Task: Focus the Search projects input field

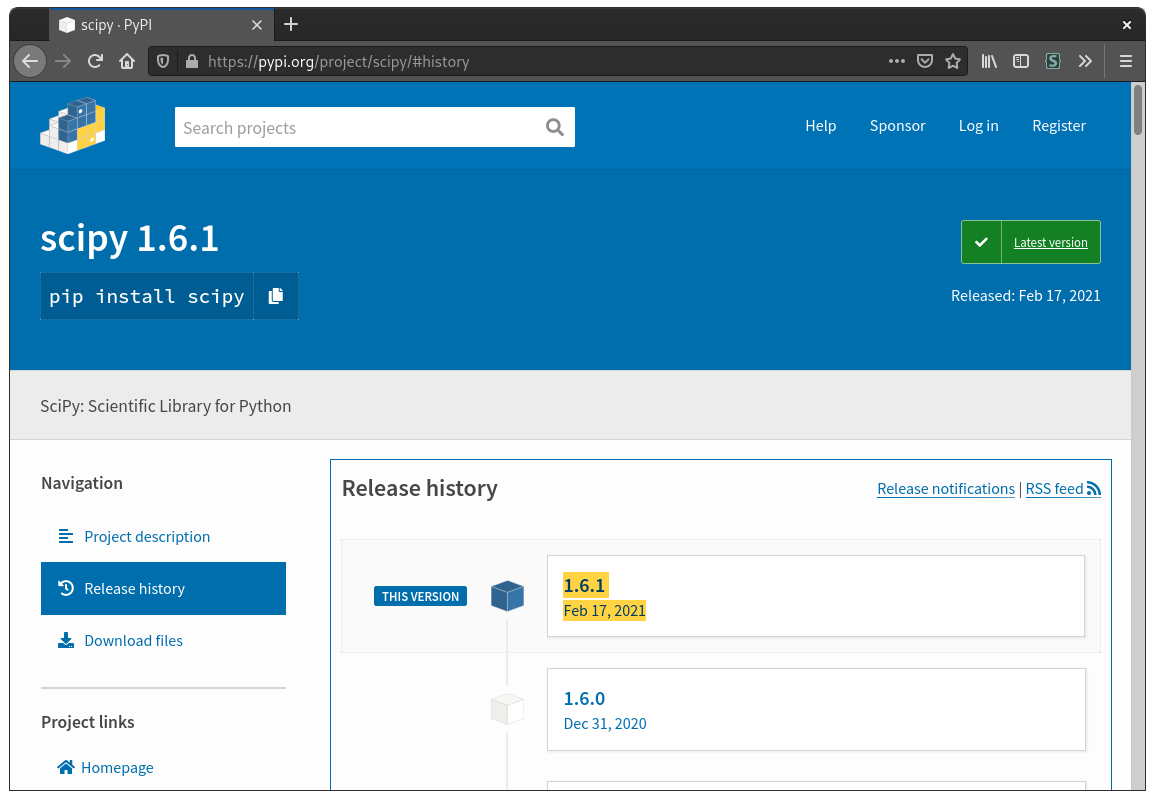Action: click(361, 127)
